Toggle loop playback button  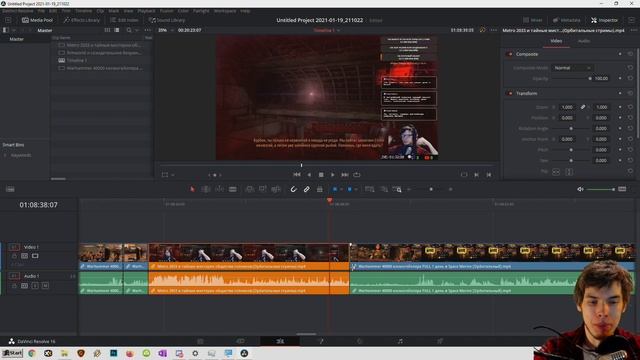pos(357,175)
